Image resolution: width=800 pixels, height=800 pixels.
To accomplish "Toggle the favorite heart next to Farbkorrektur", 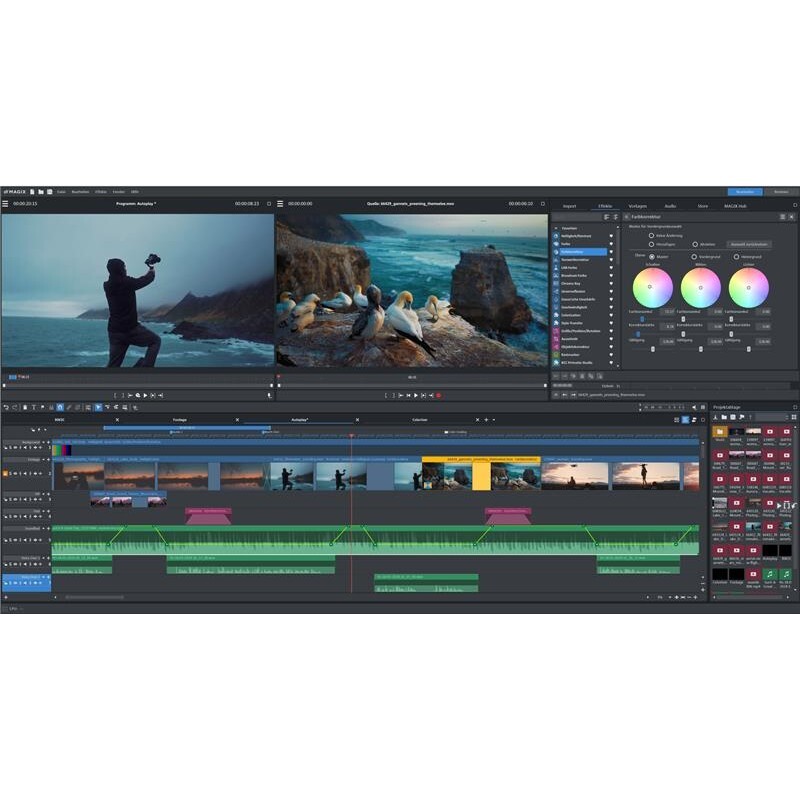I will point(611,251).
